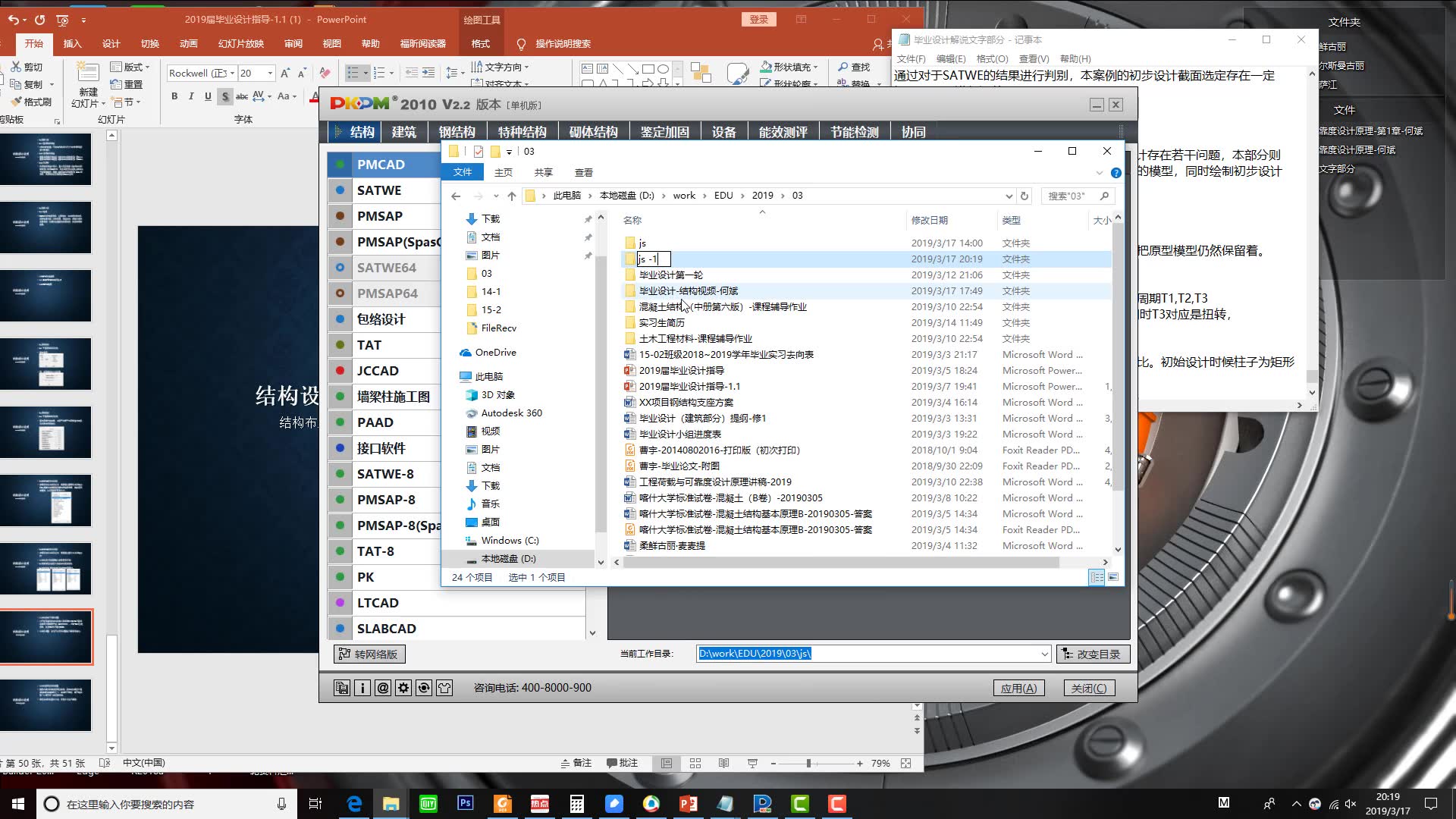This screenshot has height=819, width=1456.
Task: Switch to the 钢结构 tab in PKPM
Action: (457, 132)
